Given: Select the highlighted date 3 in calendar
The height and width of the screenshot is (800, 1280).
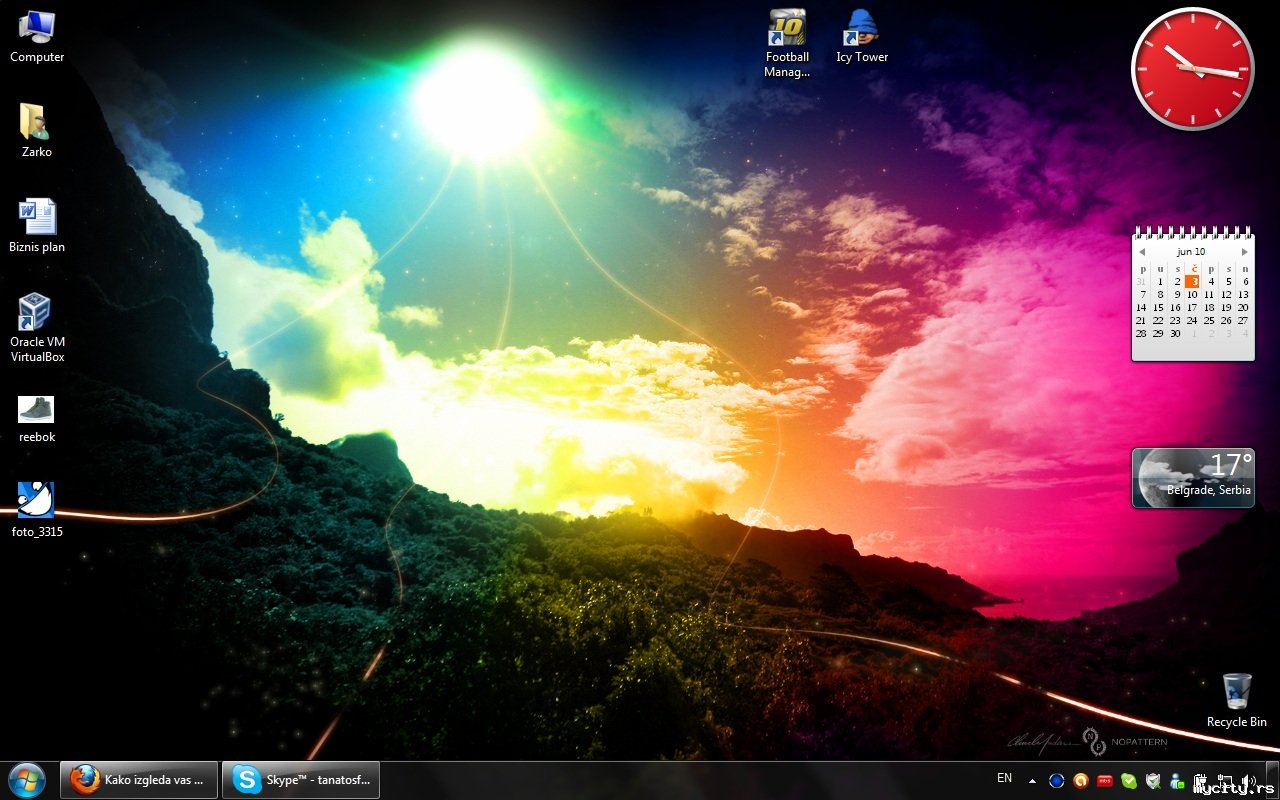Looking at the screenshot, I should (x=1192, y=281).
